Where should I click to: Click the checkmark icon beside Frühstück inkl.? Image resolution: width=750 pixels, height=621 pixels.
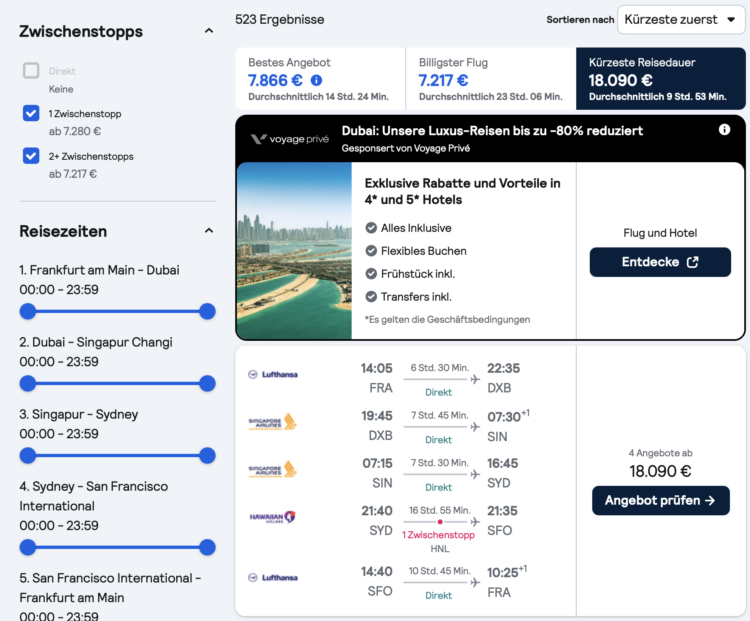tap(371, 274)
